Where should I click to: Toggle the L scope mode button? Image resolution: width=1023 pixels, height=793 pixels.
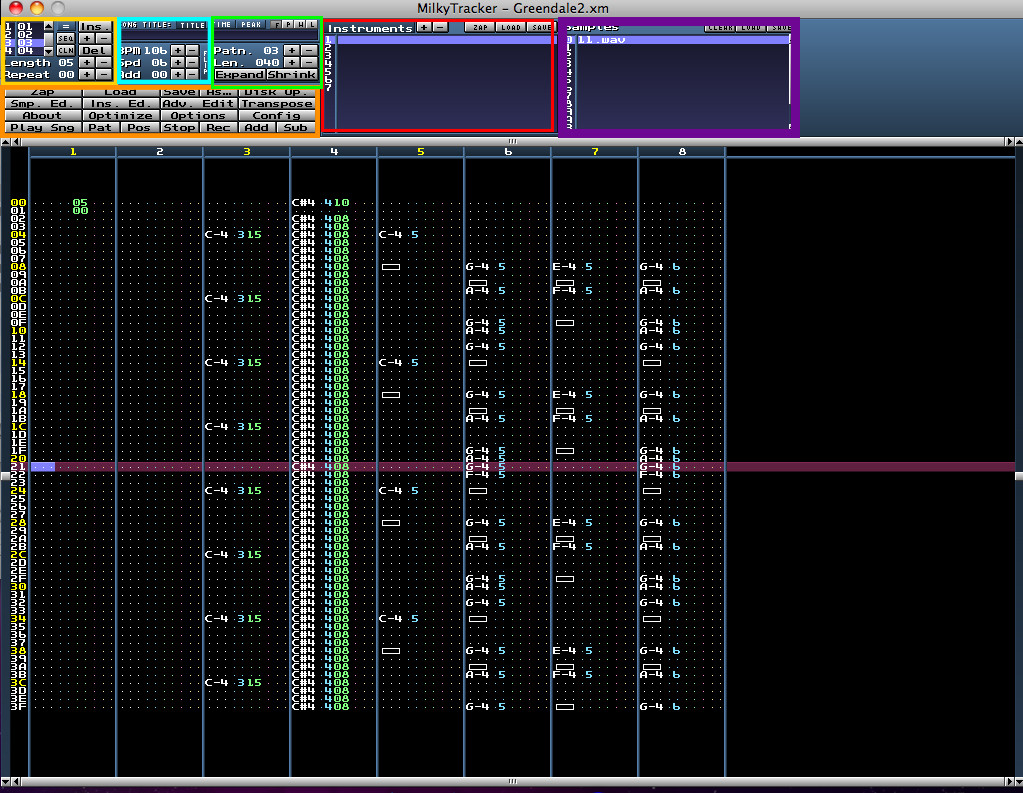pyautogui.click(x=312, y=25)
